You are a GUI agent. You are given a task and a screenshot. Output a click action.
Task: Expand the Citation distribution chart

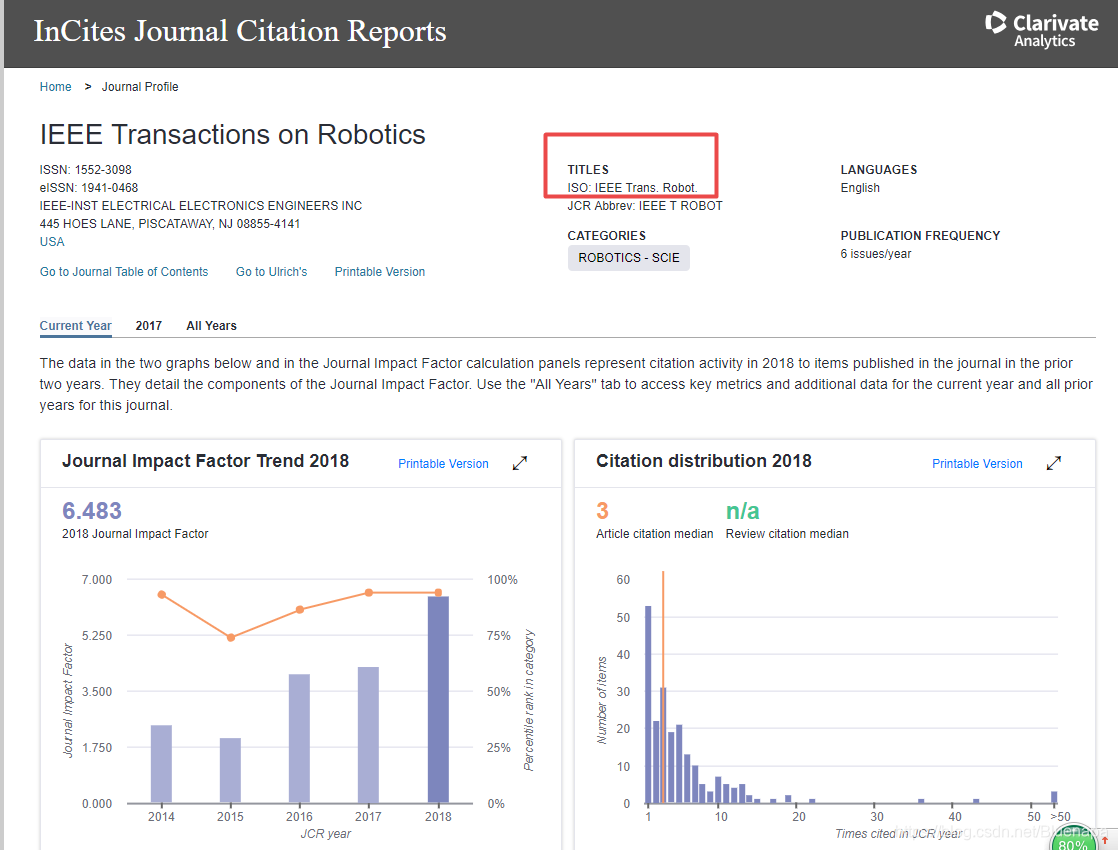click(x=1054, y=464)
